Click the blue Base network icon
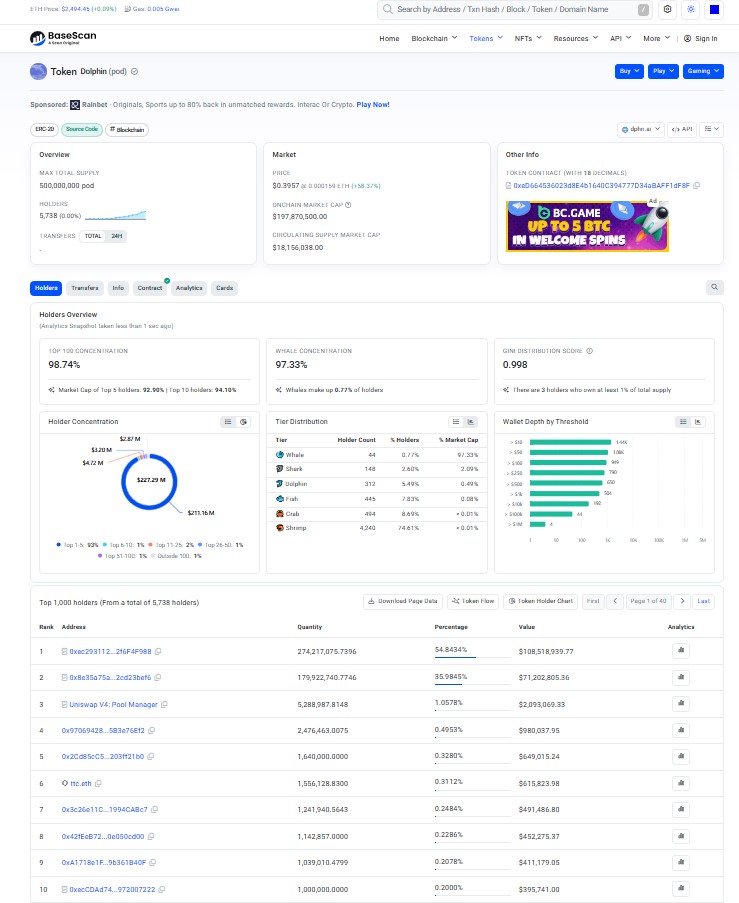Viewport: 739px width, 903px height. tap(714, 9)
